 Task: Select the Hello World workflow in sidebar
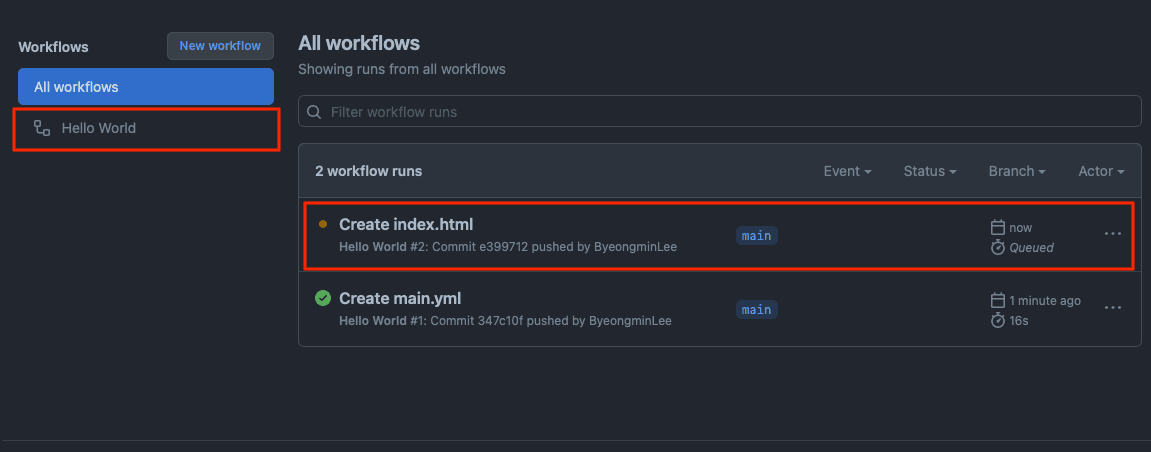146,128
